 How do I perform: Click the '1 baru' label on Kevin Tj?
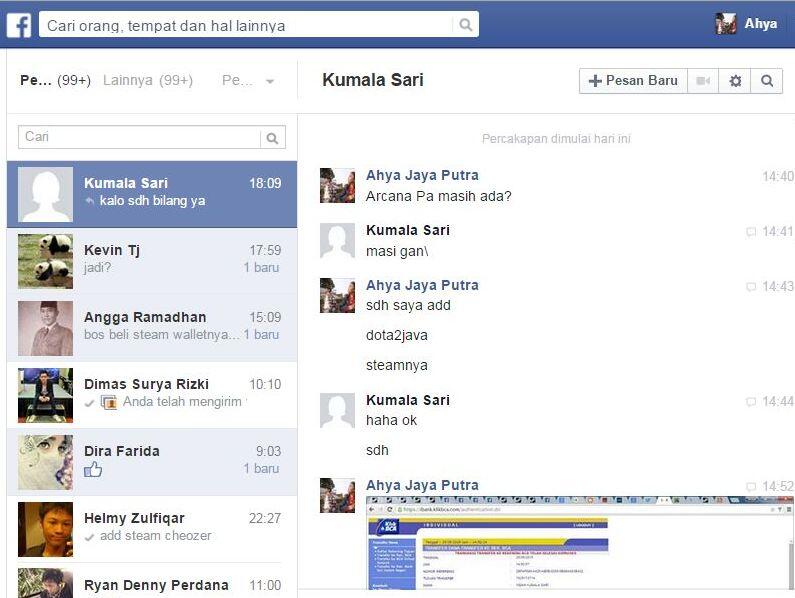click(x=261, y=267)
